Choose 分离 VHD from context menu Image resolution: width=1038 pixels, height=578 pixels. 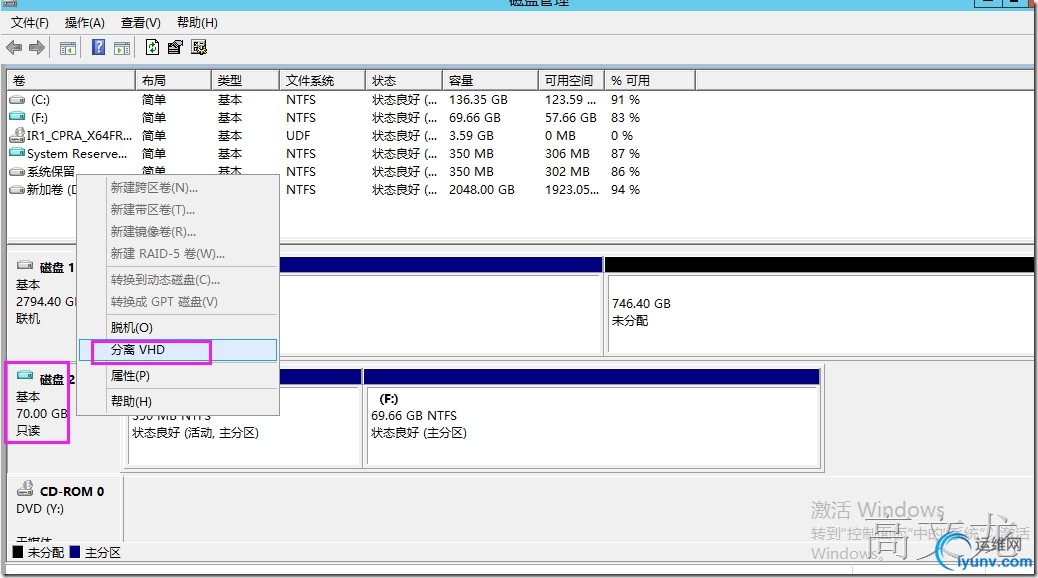tap(178, 350)
